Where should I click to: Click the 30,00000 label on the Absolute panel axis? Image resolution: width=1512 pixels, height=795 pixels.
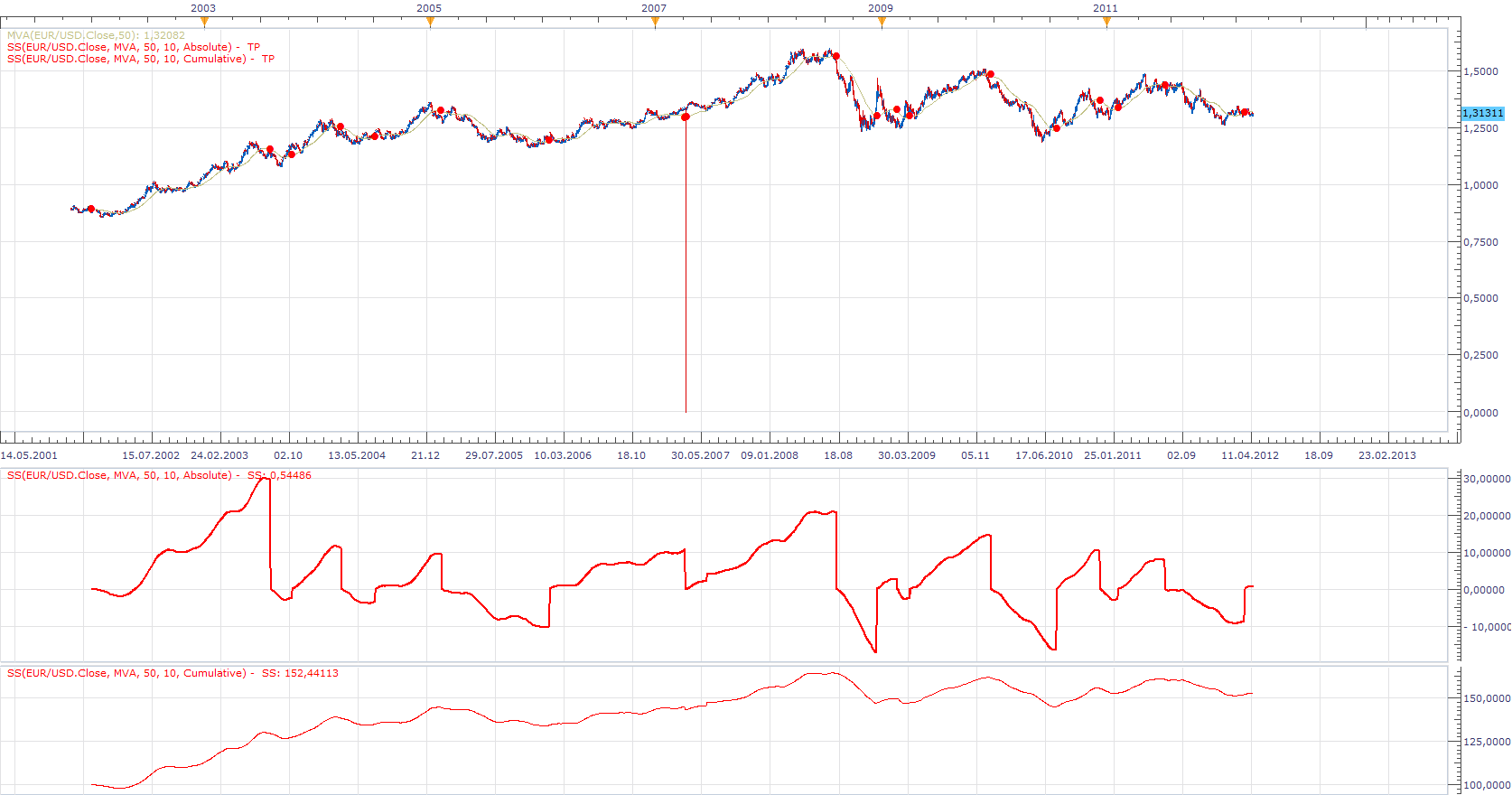pos(1487,479)
